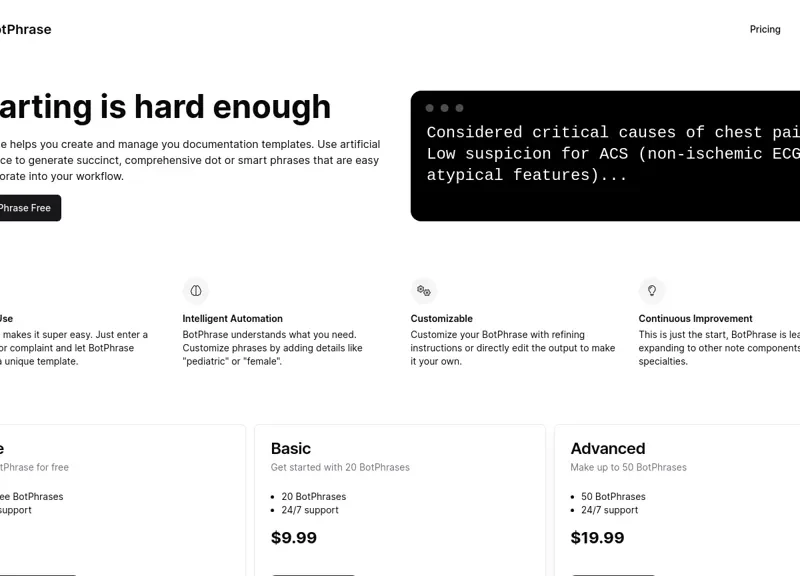Click "Make up to 50 BotPhrases" subtitle
The image size is (800, 576).
[629, 467]
